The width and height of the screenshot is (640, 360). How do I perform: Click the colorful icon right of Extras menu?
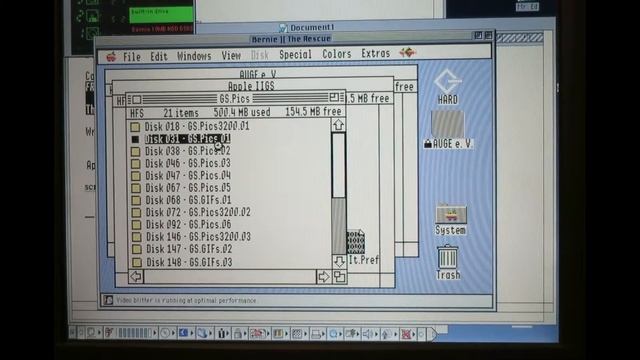click(x=407, y=53)
